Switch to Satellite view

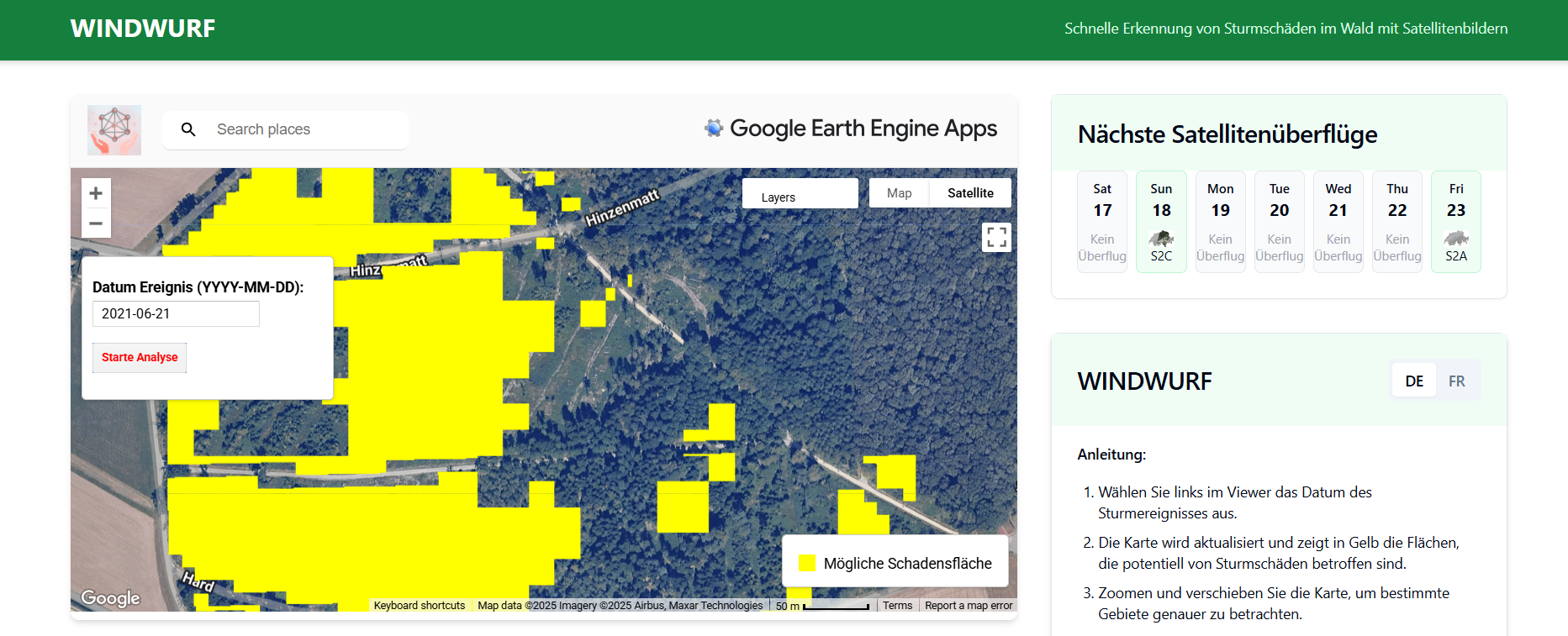[970, 193]
